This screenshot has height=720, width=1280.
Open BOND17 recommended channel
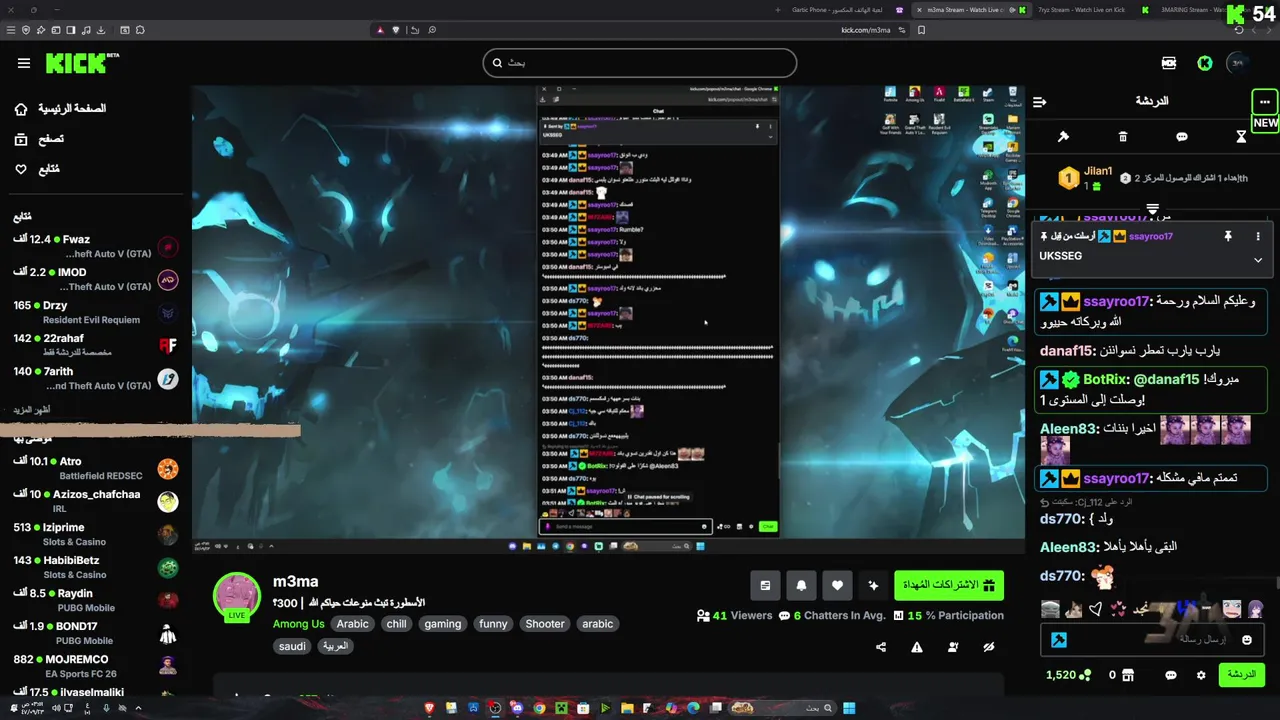pyautogui.click(x=95, y=633)
